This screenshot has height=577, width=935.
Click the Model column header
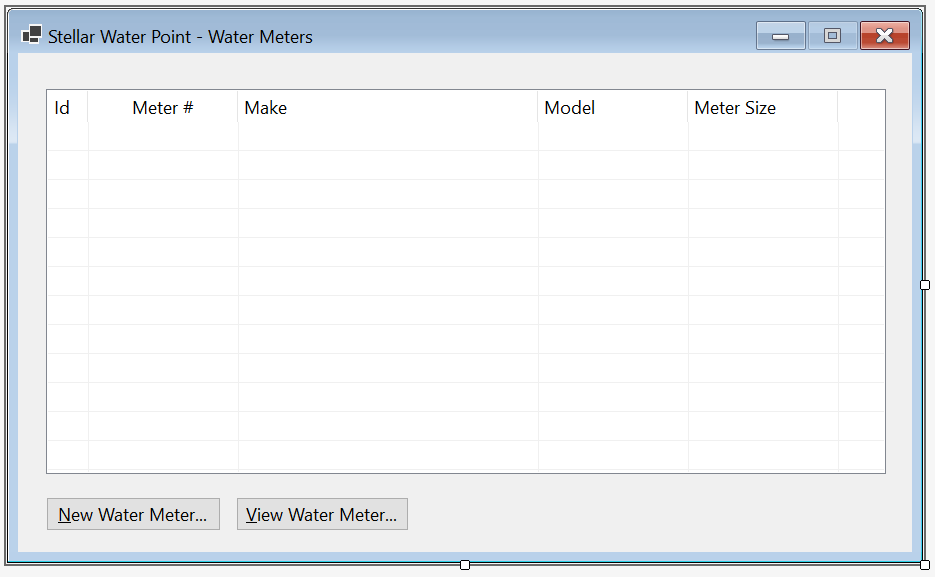[x=612, y=107]
